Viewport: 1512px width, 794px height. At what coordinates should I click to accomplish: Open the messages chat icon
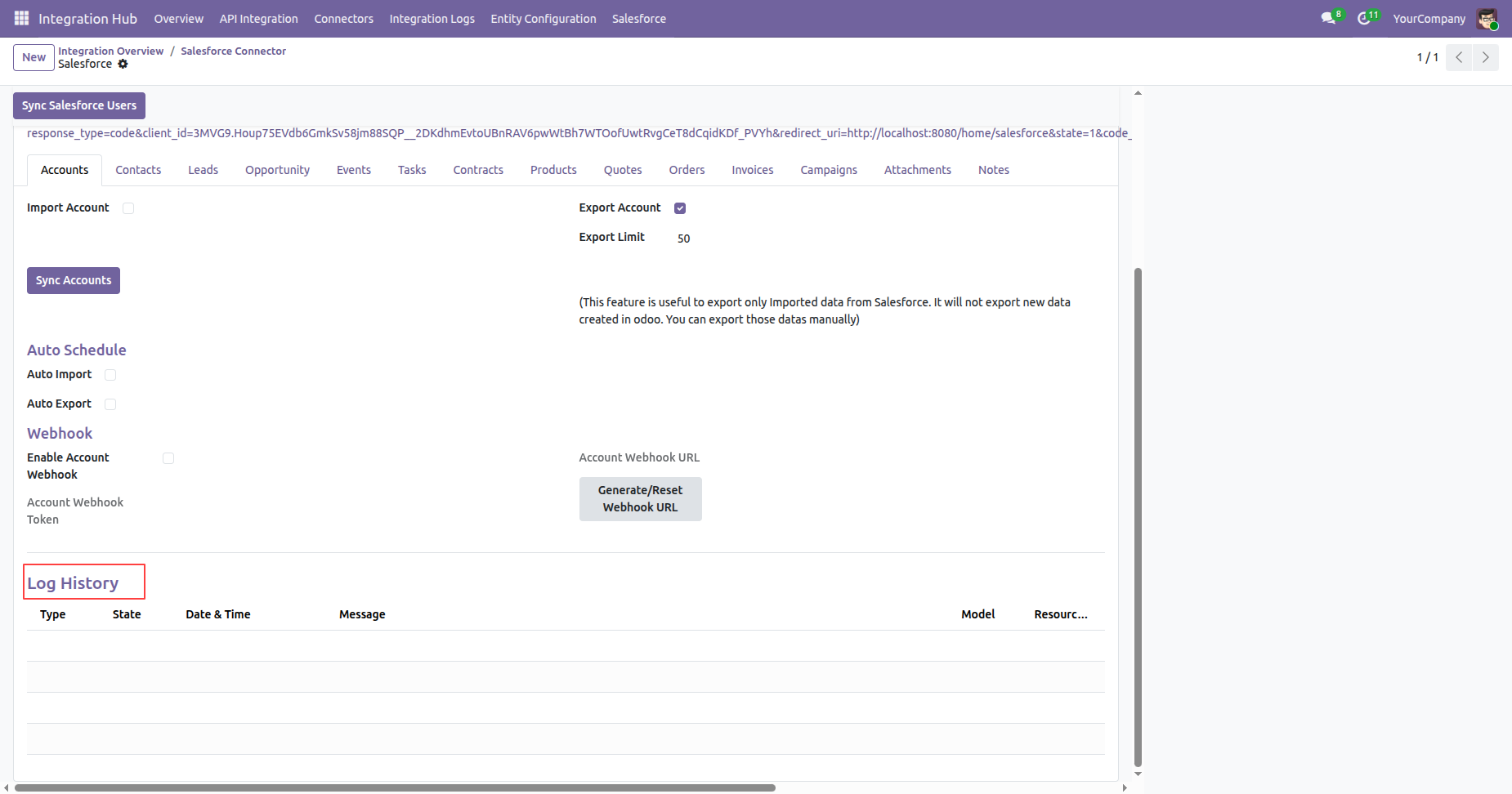tap(1328, 18)
